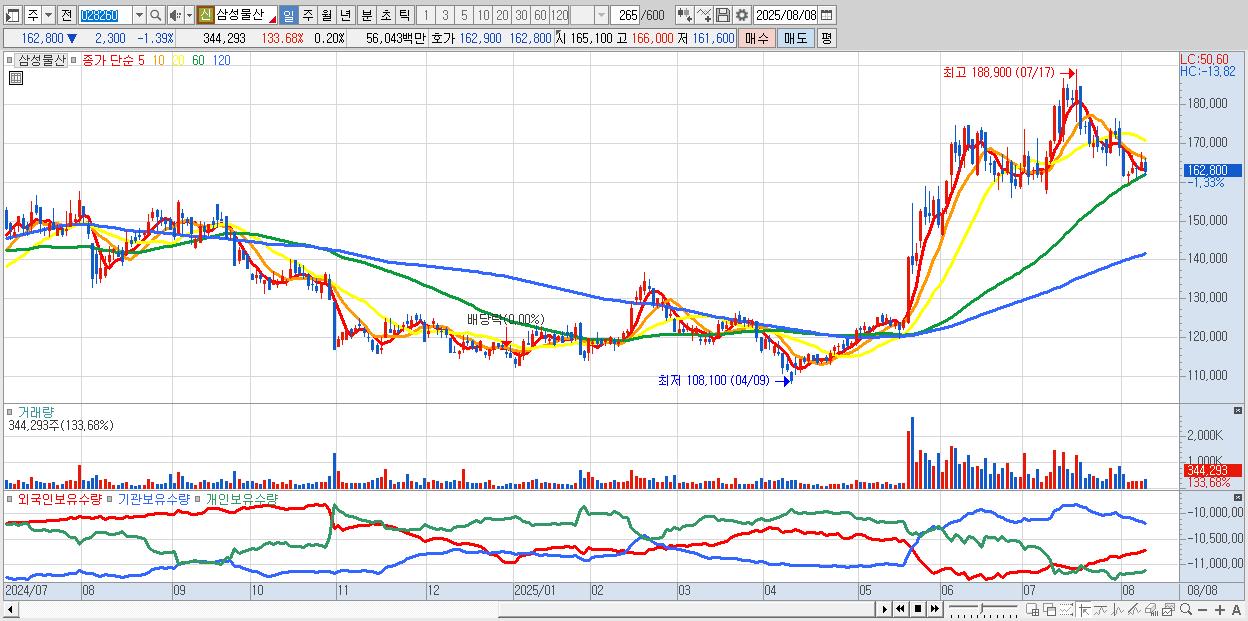Viewport: 1248px width, 621px height.
Task: Click the add candle indicator icon
Action: [685, 15]
